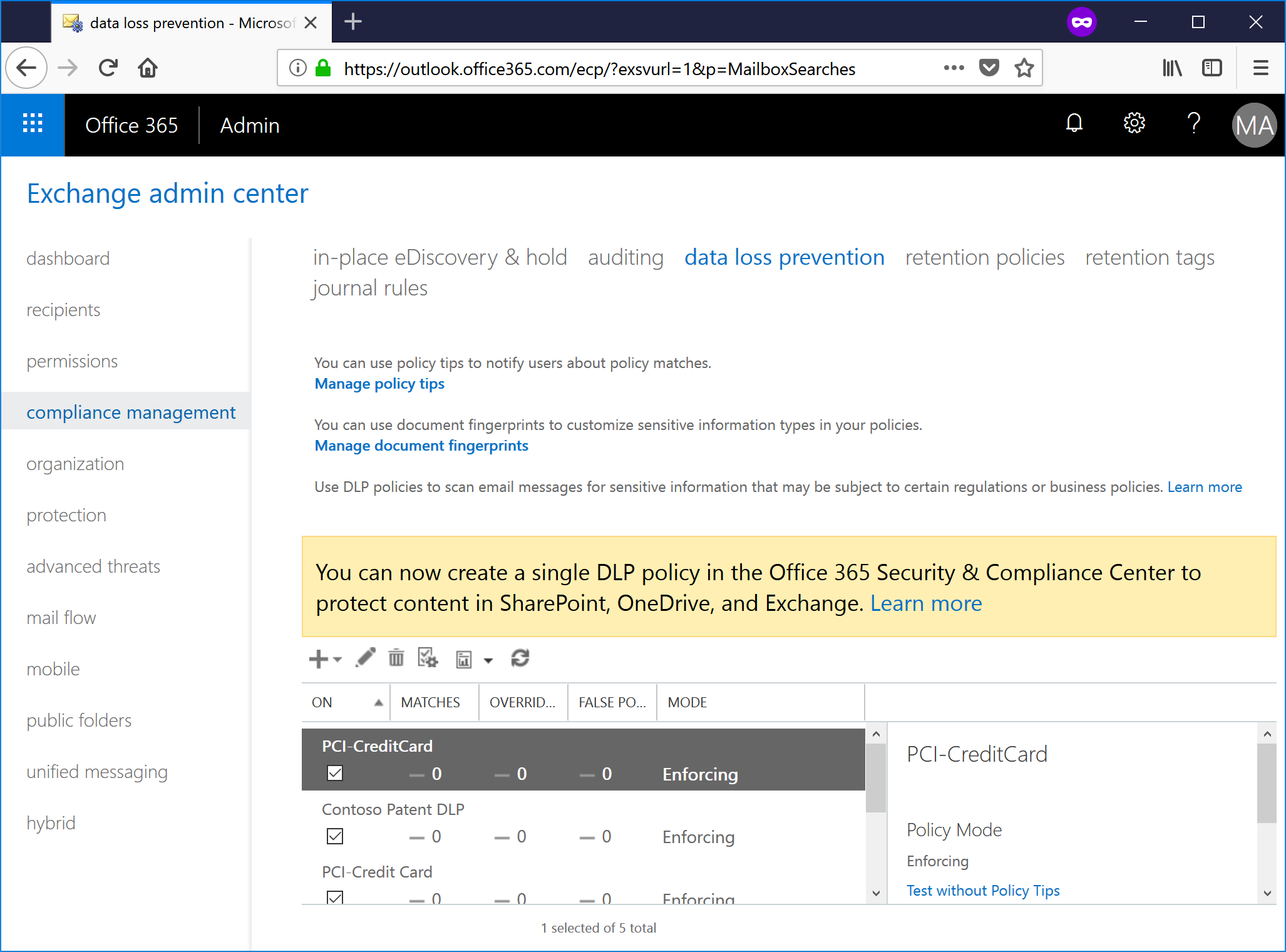Click the Manage policy tips link
The image size is (1286, 952).
(379, 384)
